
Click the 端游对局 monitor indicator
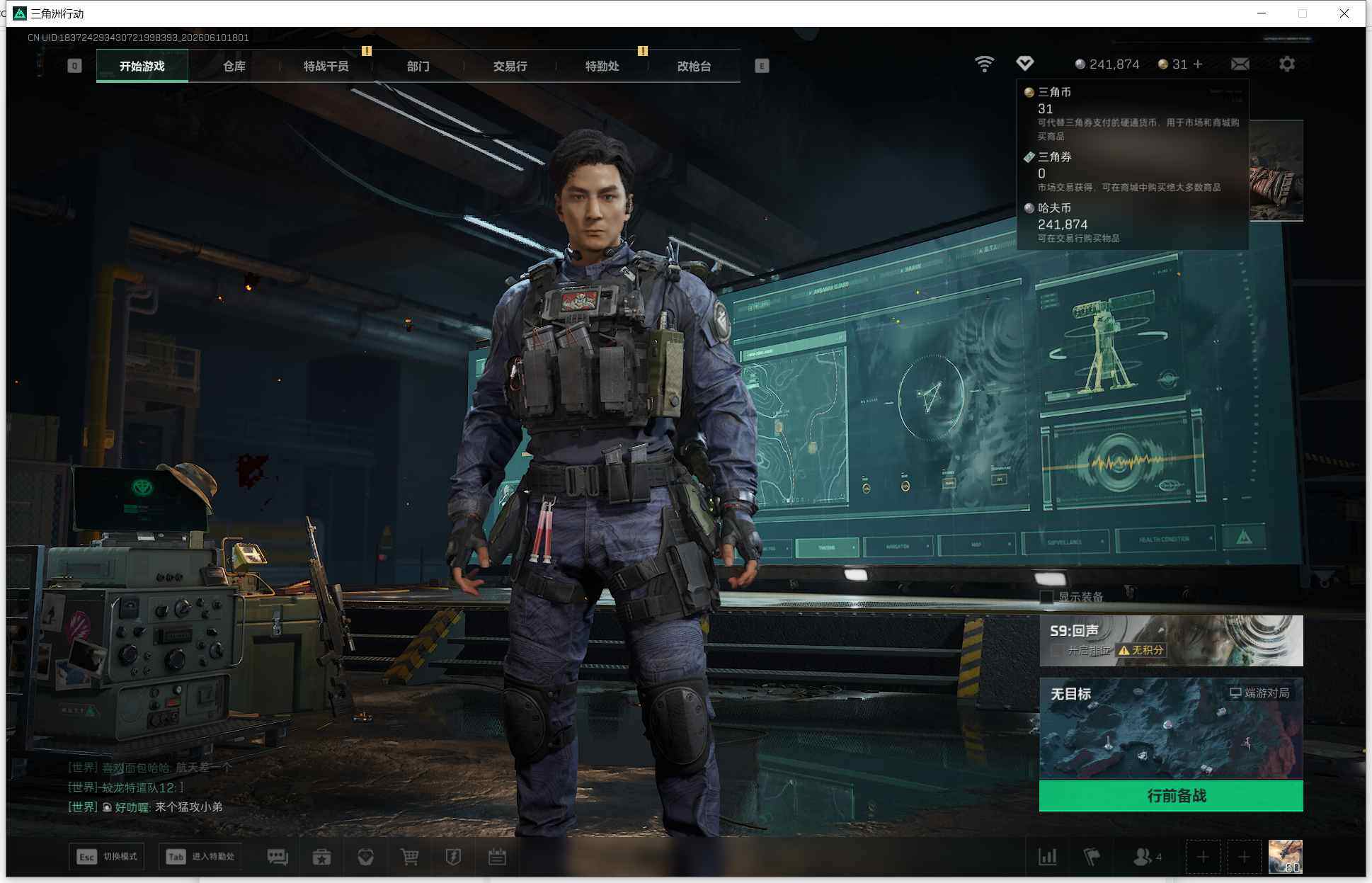pyautogui.click(x=1259, y=693)
